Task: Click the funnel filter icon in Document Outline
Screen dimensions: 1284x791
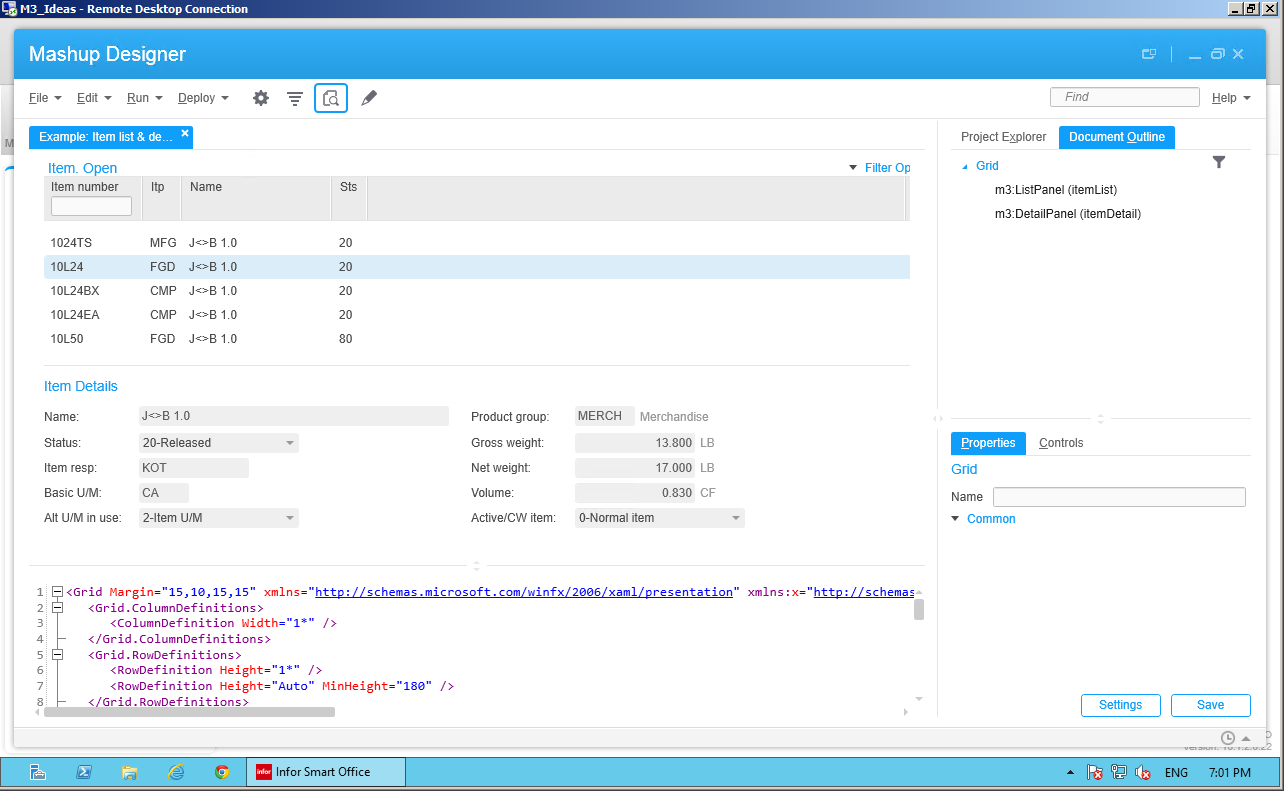Action: coord(1218,162)
